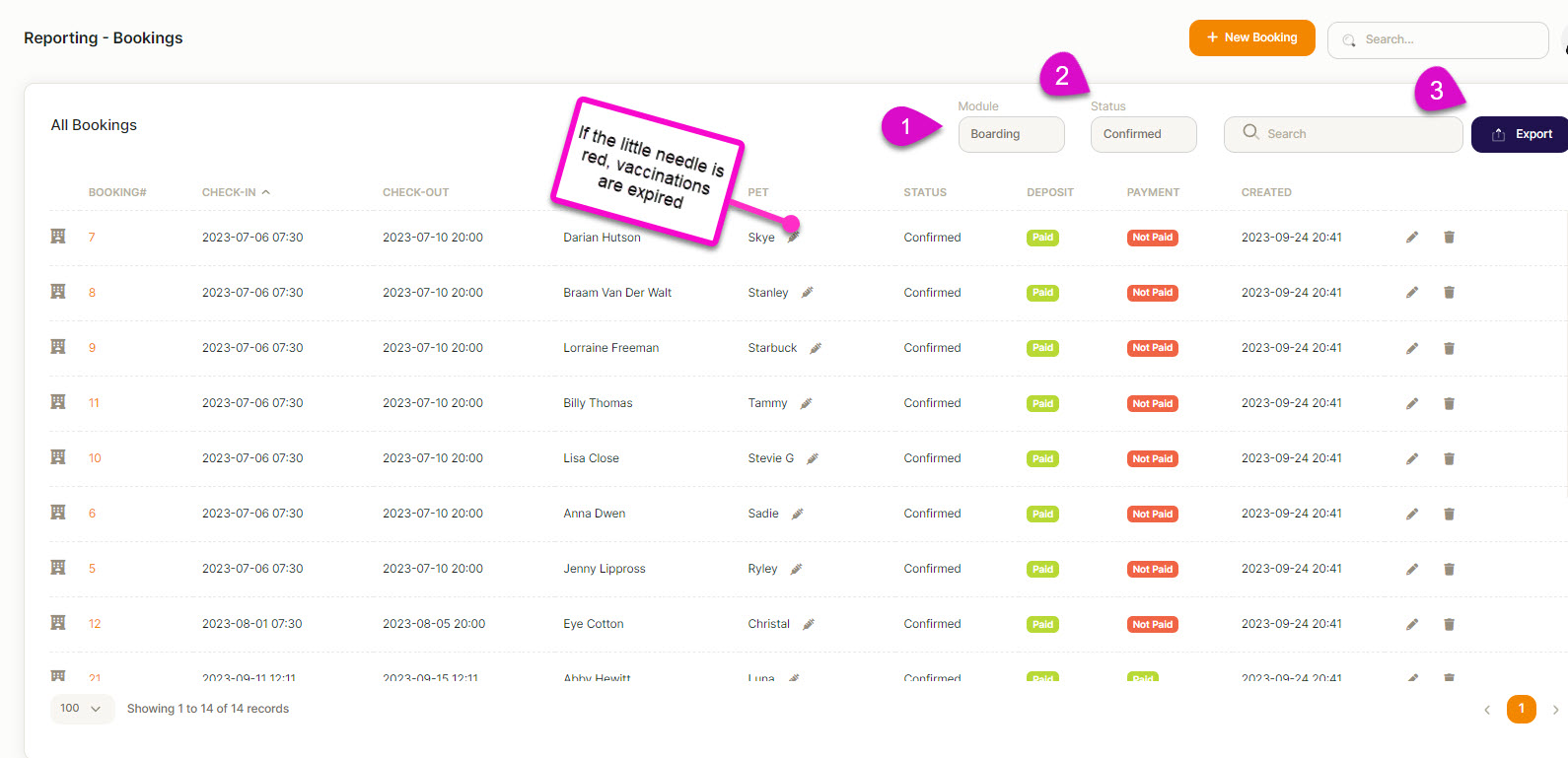Image resolution: width=1568 pixels, height=758 pixels.
Task: Click vaccination needle icon next to Sadie
Action: tap(797, 514)
